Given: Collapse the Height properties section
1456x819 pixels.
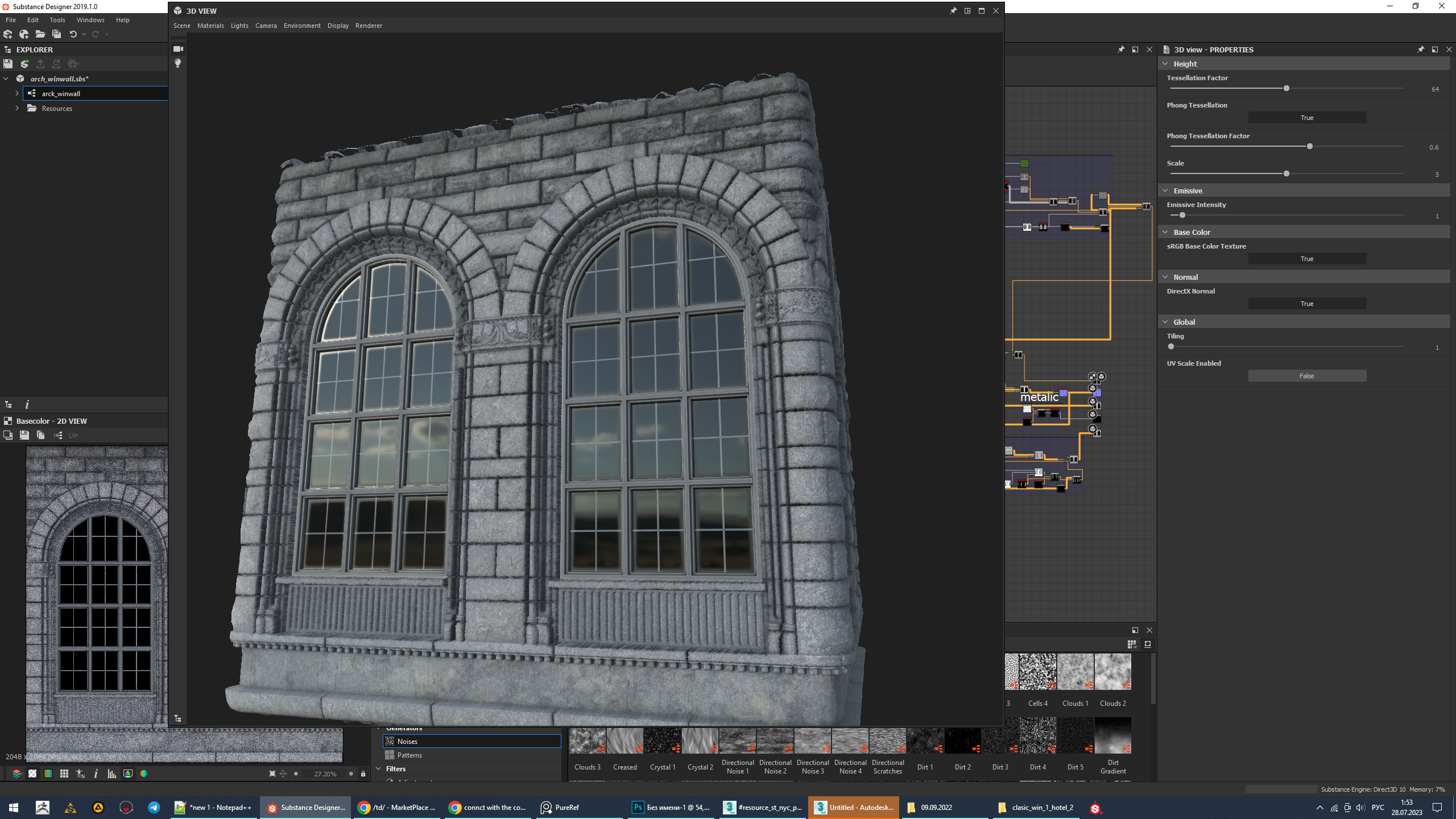Looking at the screenshot, I should tap(1165, 64).
